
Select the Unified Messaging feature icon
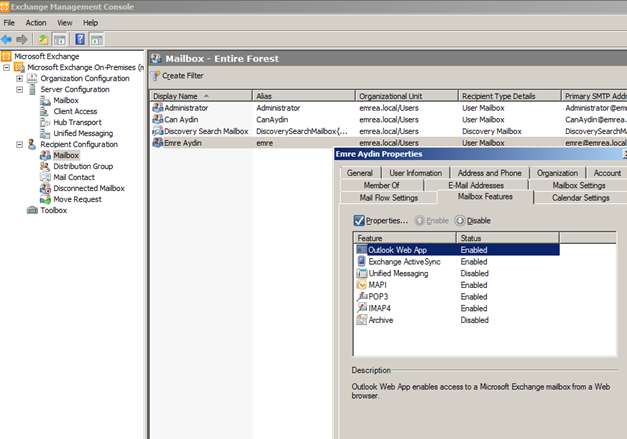(361, 273)
